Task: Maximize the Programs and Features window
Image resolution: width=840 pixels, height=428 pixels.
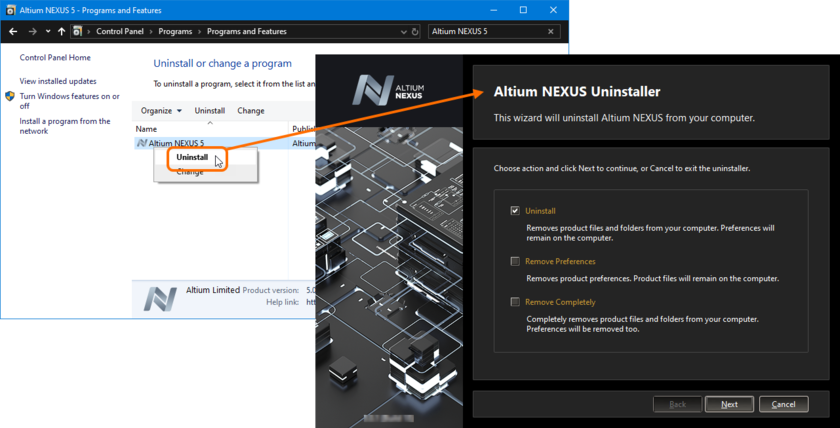Action: [x=523, y=10]
